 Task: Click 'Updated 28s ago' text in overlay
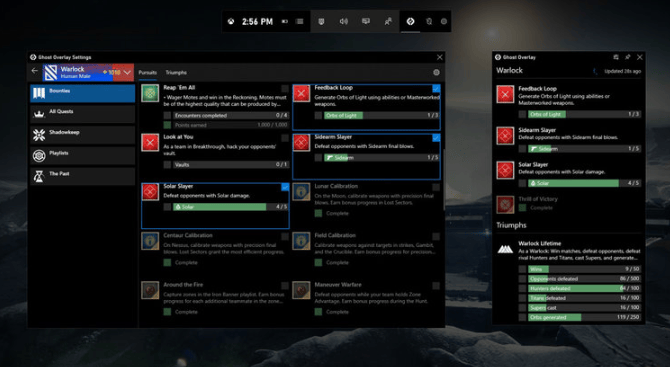623,71
